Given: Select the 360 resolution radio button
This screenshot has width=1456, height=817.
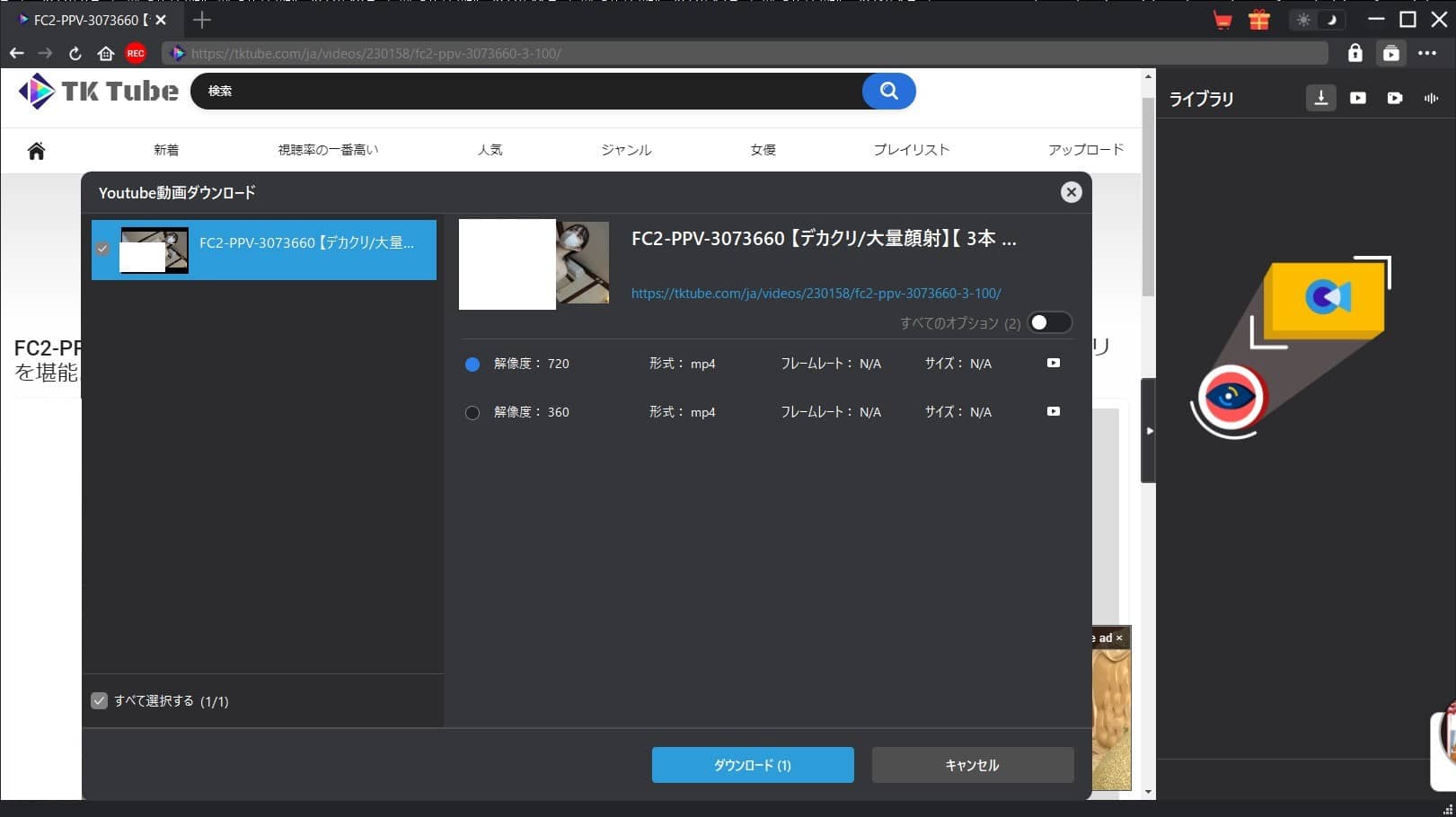Looking at the screenshot, I should (472, 413).
